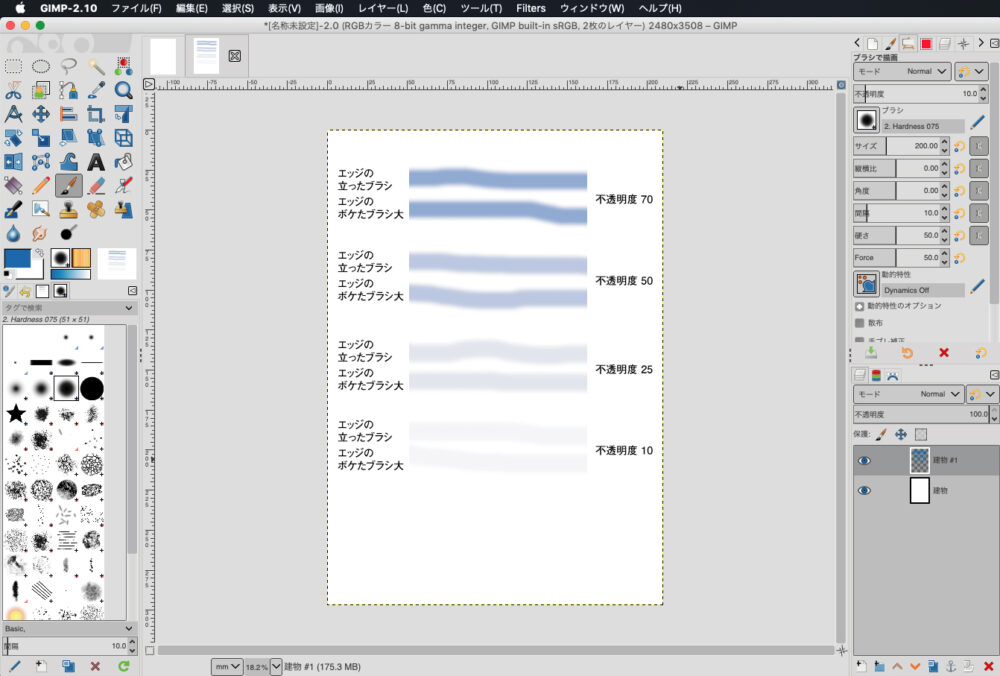Expand 動的特性のオプション section
The image size is (1000, 676).
point(860,305)
